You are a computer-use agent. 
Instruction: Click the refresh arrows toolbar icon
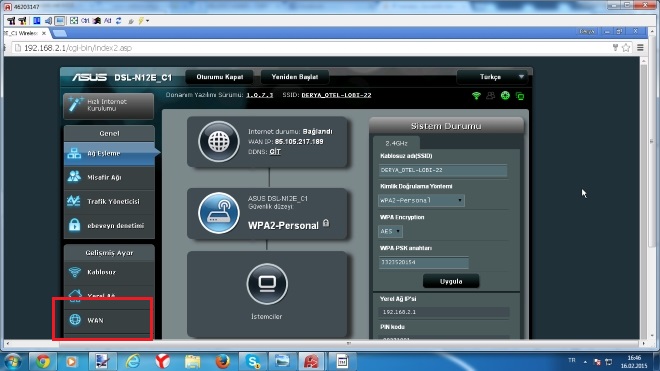tap(119, 20)
